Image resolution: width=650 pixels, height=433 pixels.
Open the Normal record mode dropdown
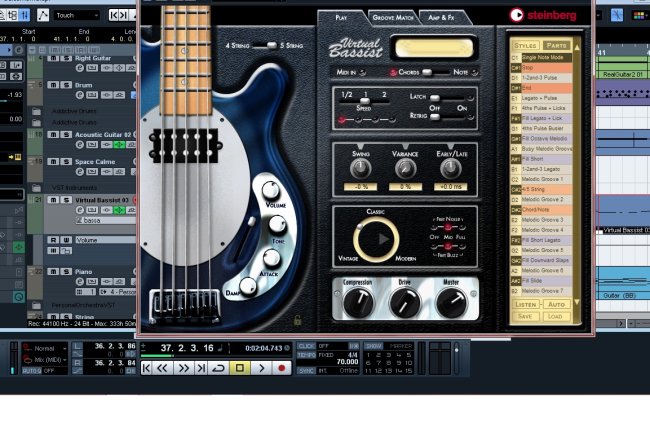pyautogui.click(x=50, y=348)
